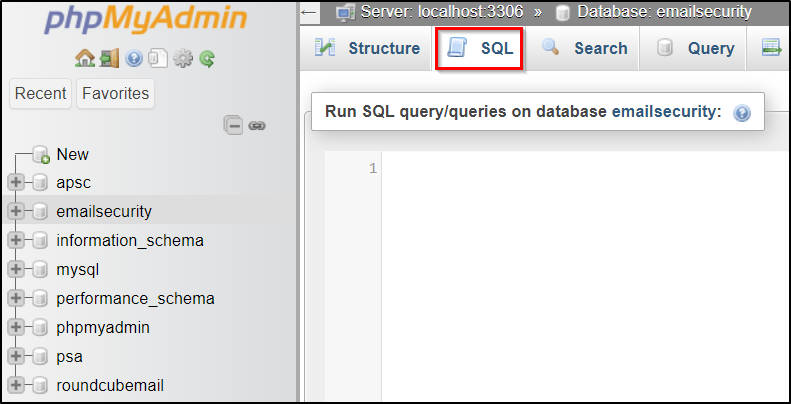Reload navigation panel with green refresh icon
The image size is (791, 404).
[207, 59]
